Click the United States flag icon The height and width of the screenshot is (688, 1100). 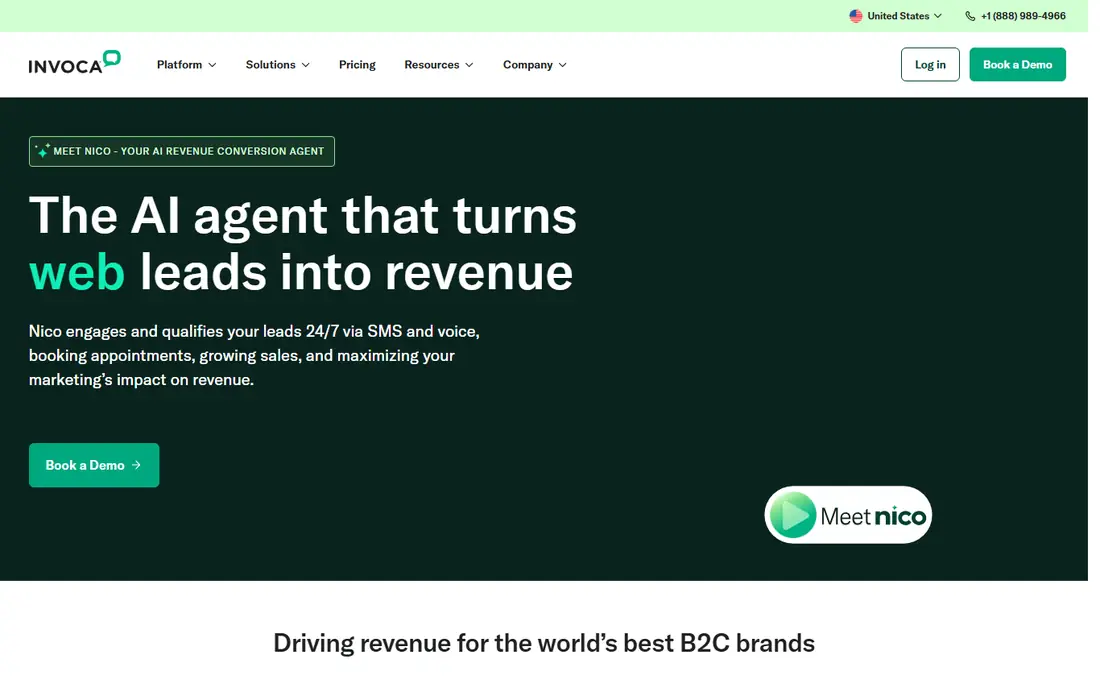(855, 16)
